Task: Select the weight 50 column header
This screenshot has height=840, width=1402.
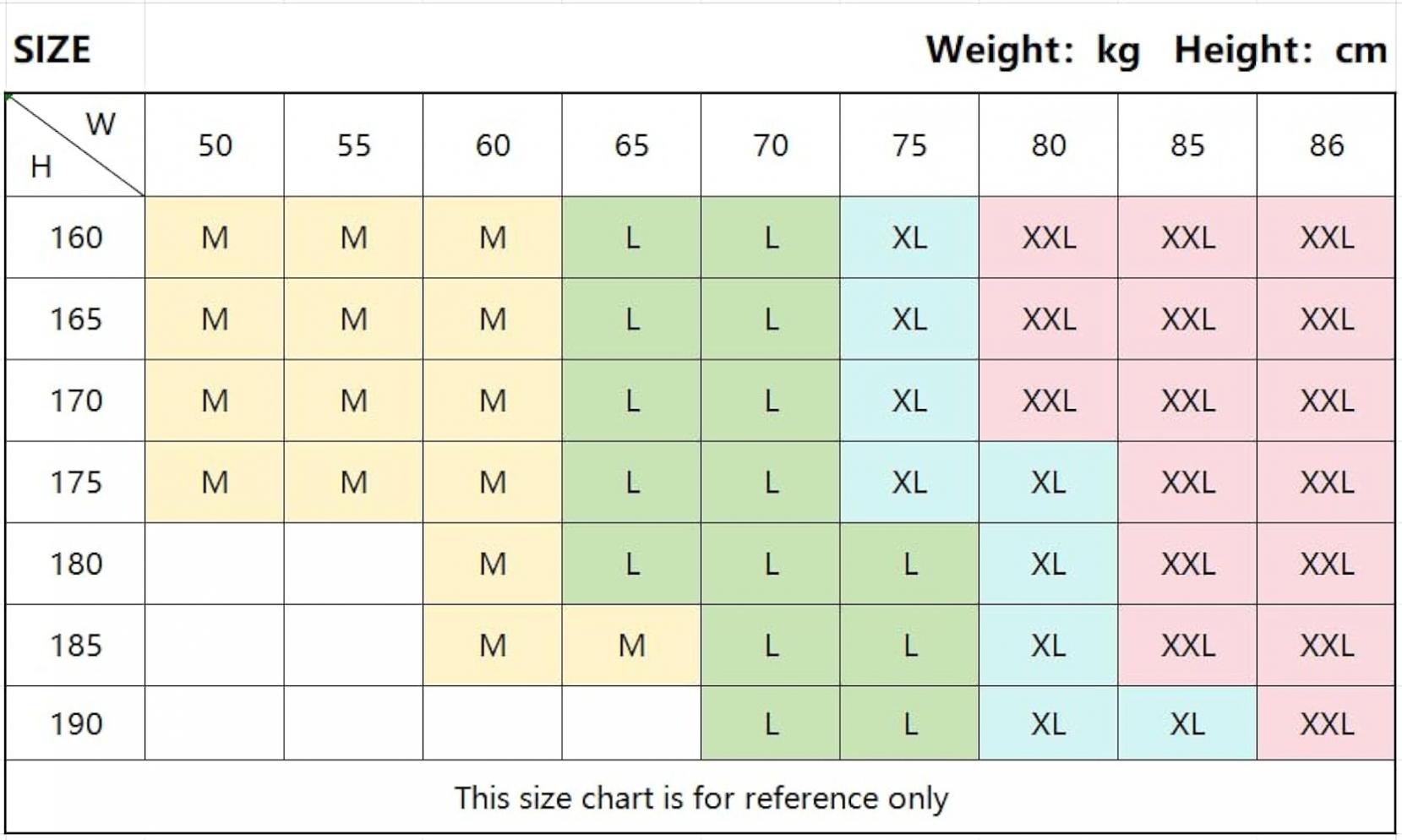Action: pyautogui.click(x=215, y=145)
